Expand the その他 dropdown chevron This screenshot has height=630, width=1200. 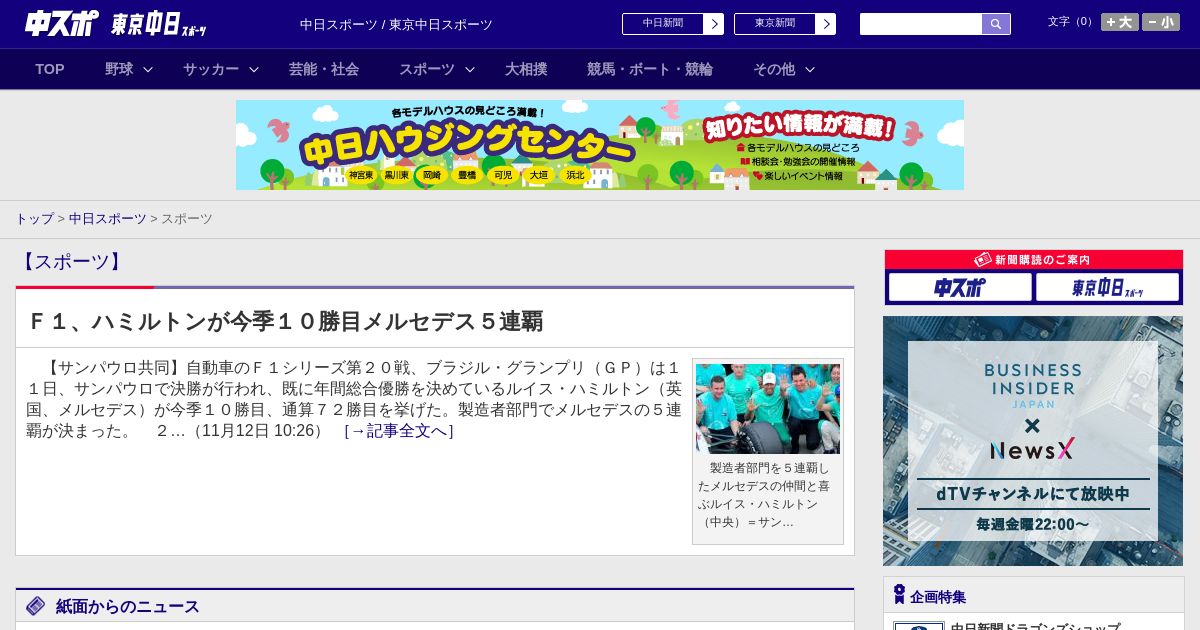pos(810,69)
